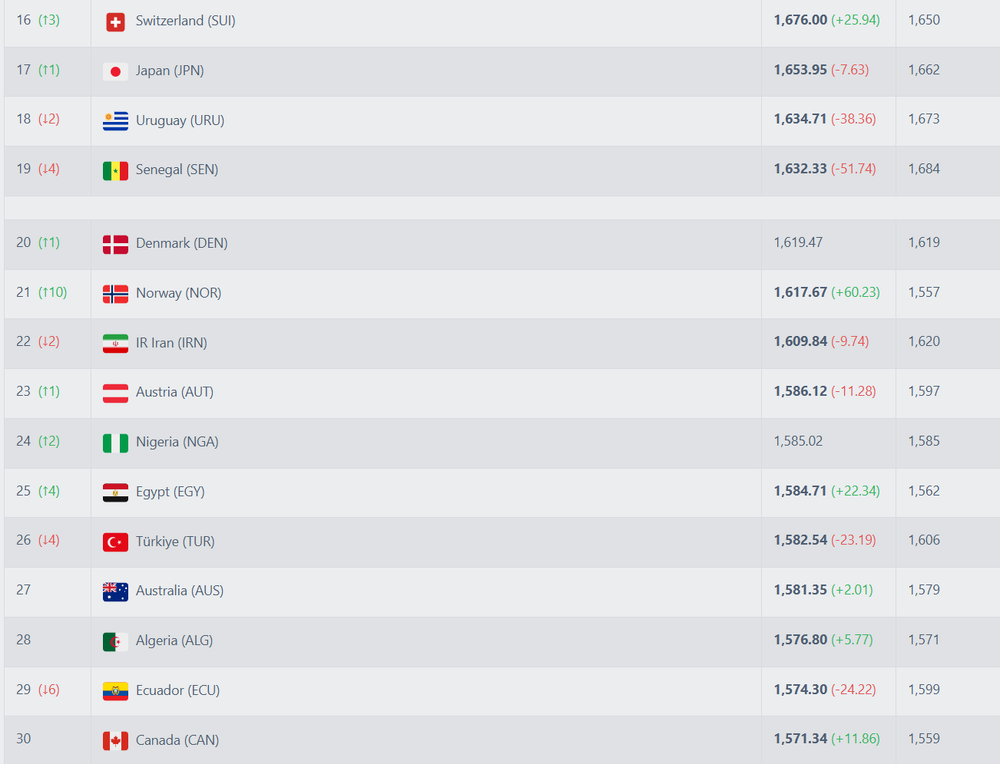
Task: Select the Norway flag icon
Action: coord(115,294)
